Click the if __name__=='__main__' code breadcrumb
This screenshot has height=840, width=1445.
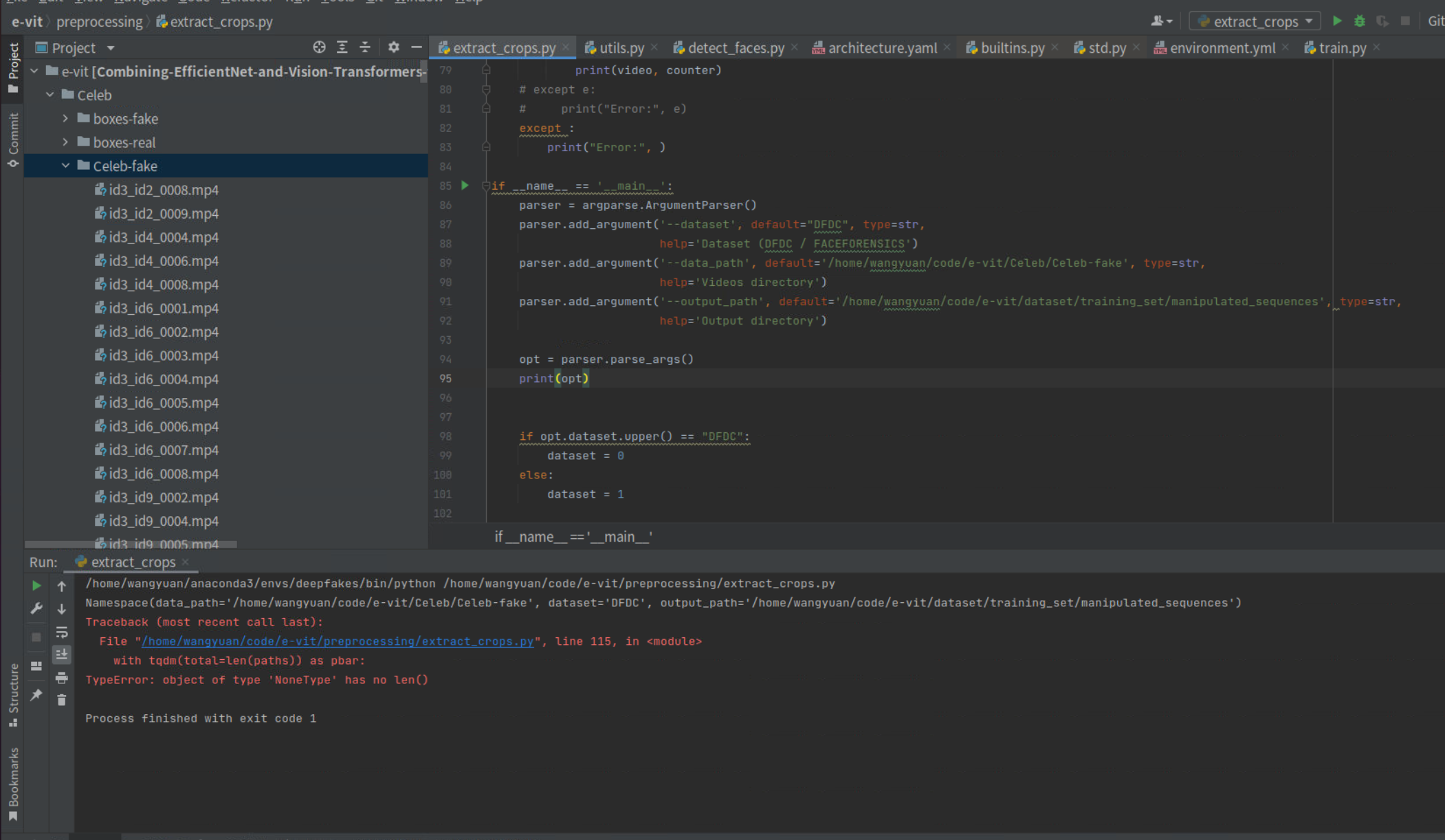[x=573, y=537]
